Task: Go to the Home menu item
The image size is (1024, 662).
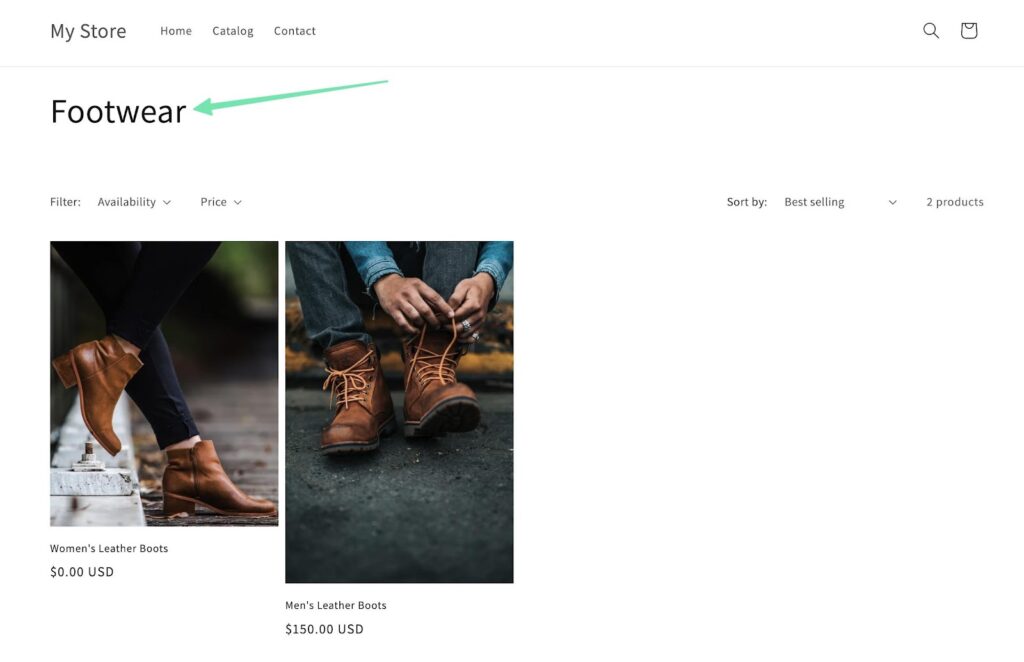Action: coord(176,31)
